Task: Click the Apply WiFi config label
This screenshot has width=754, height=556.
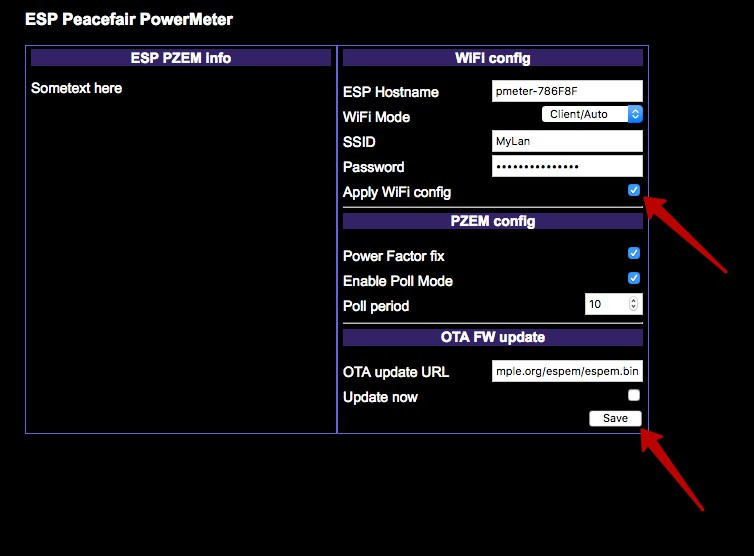Action: 397,192
